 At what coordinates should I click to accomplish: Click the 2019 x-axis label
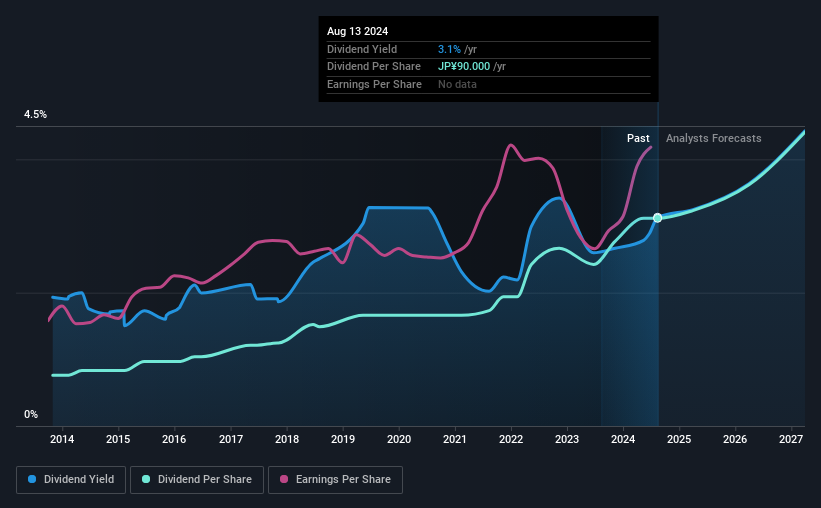343,439
